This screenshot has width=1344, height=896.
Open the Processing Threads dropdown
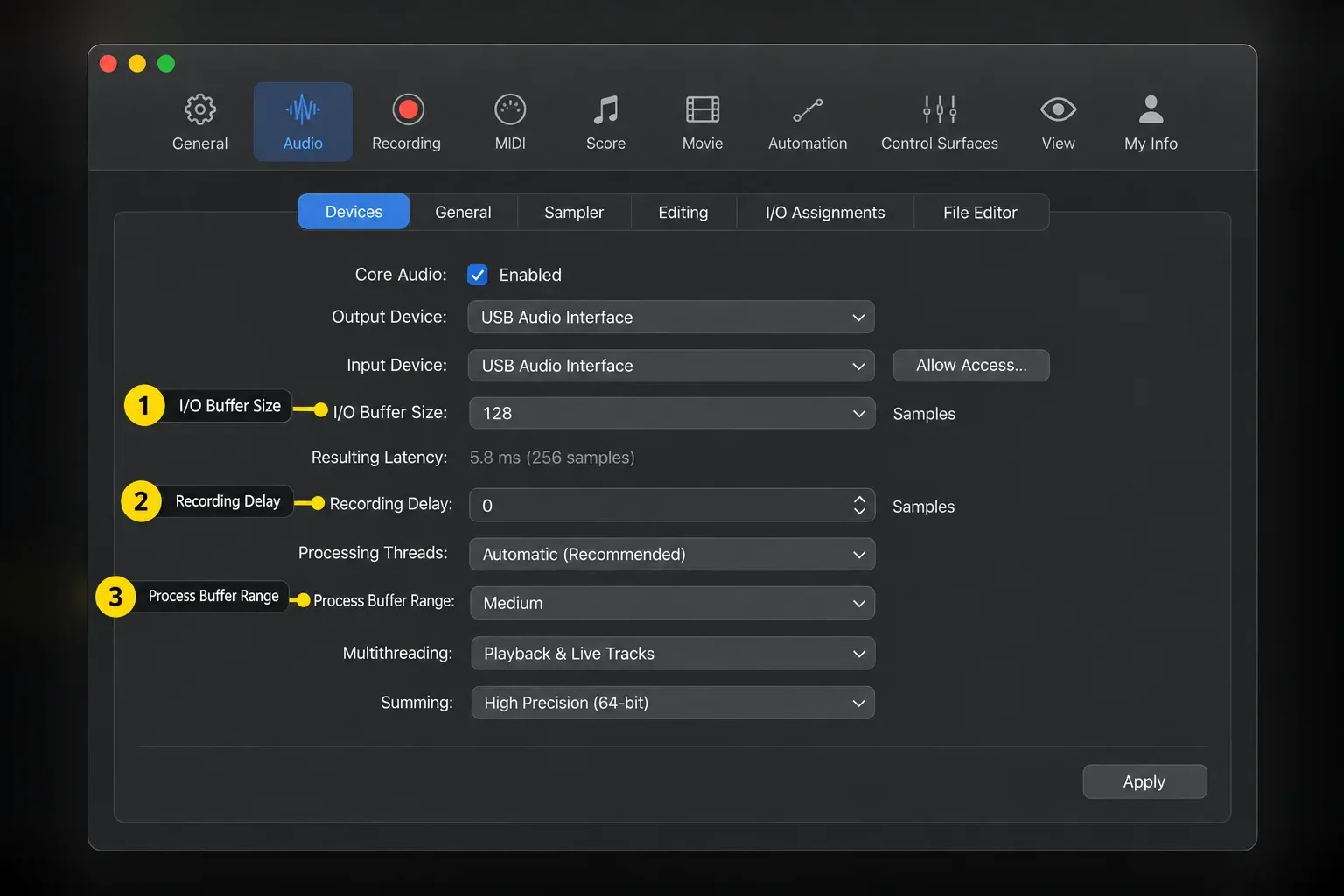[672, 554]
